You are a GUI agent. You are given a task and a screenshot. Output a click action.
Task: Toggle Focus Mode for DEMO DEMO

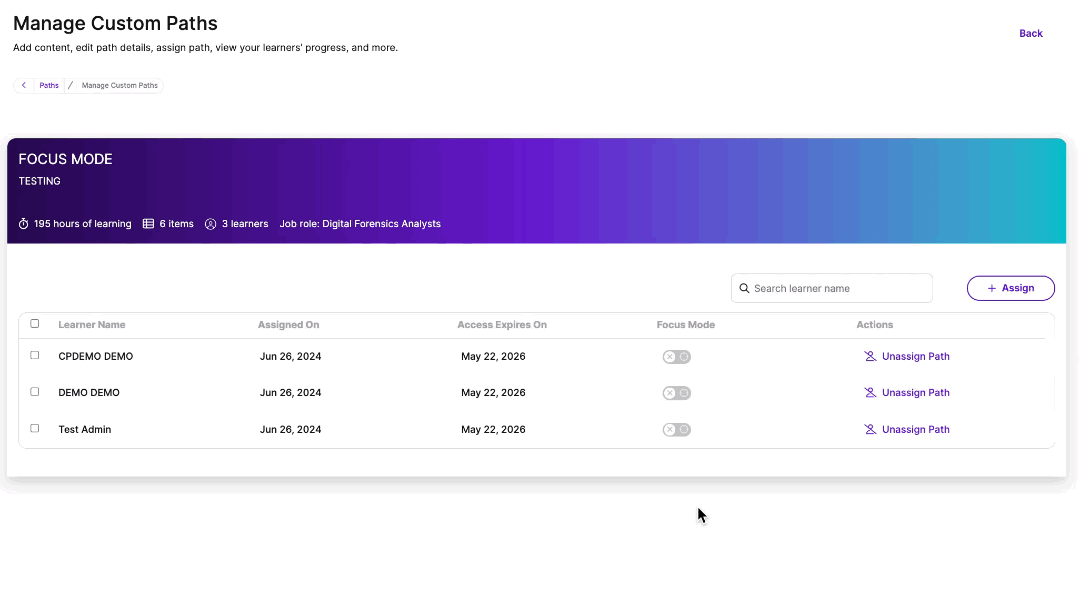pyautogui.click(x=677, y=393)
